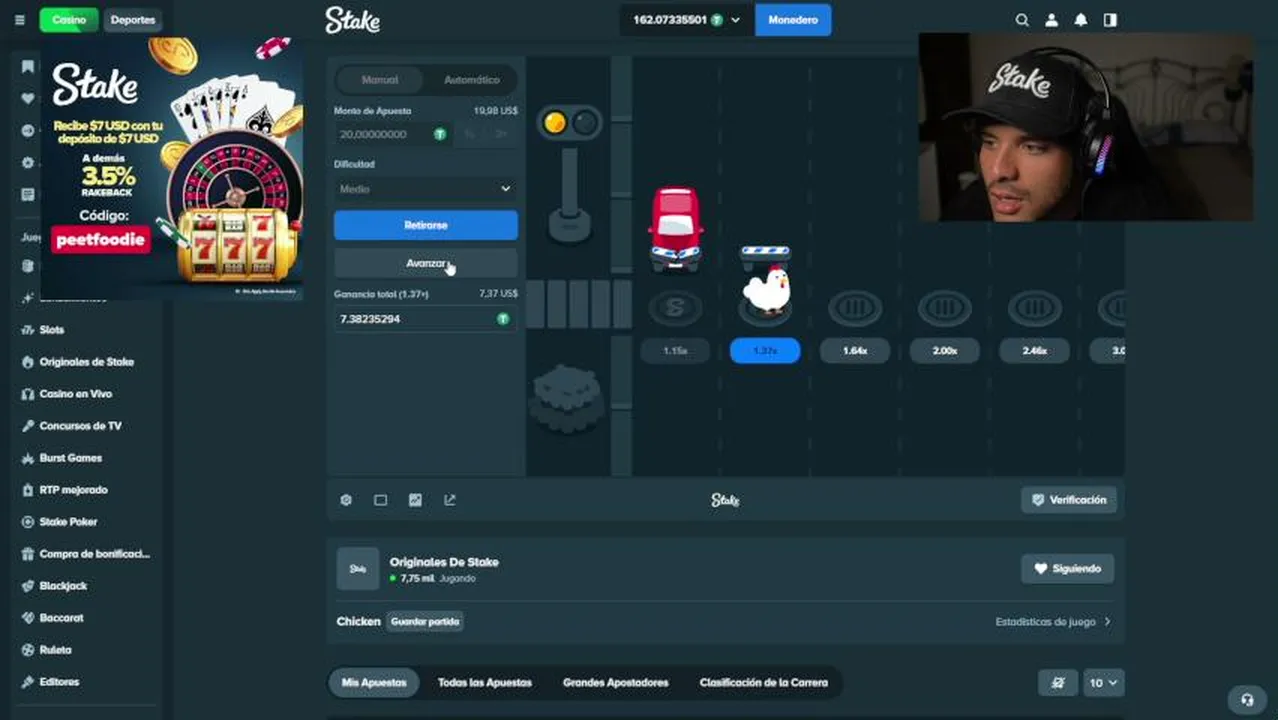
Task: Open the Grandes Apostadores tab
Action: (616, 683)
